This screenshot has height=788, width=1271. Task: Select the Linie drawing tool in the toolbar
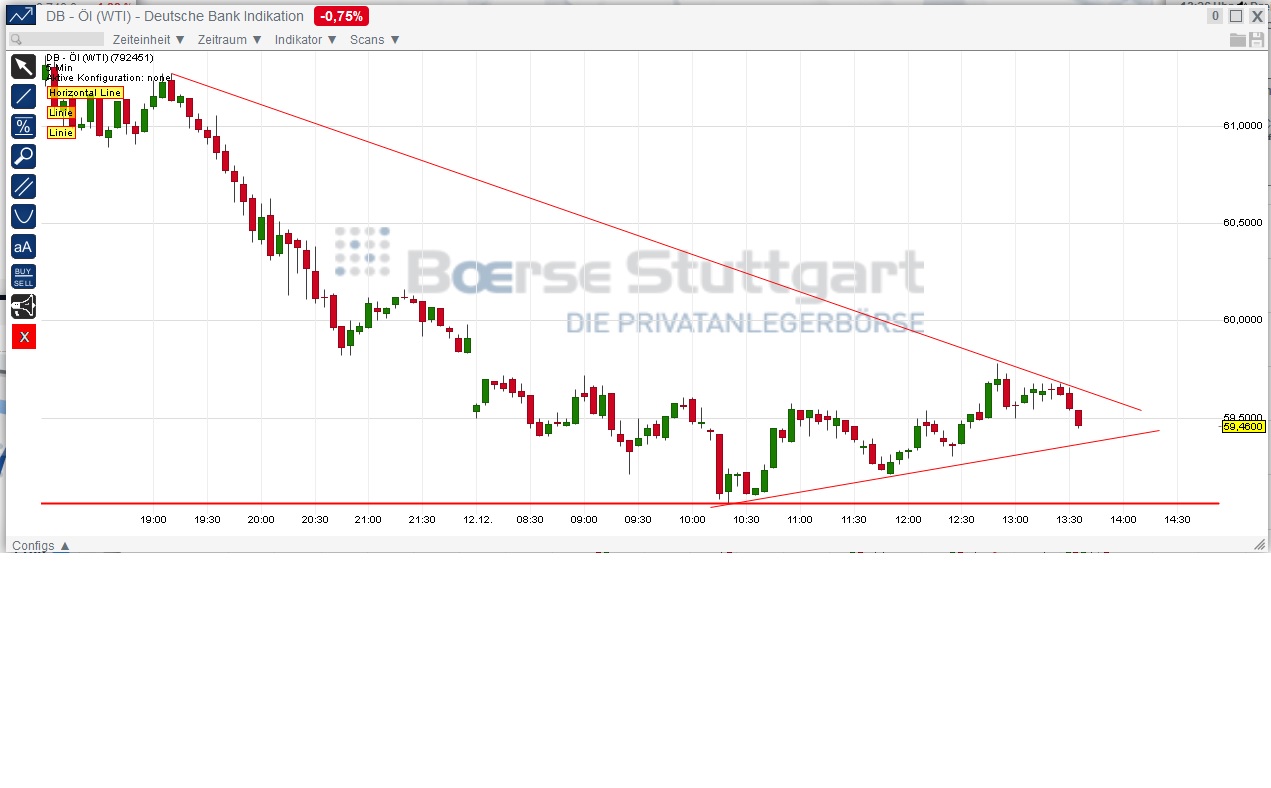click(x=22, y=96)
